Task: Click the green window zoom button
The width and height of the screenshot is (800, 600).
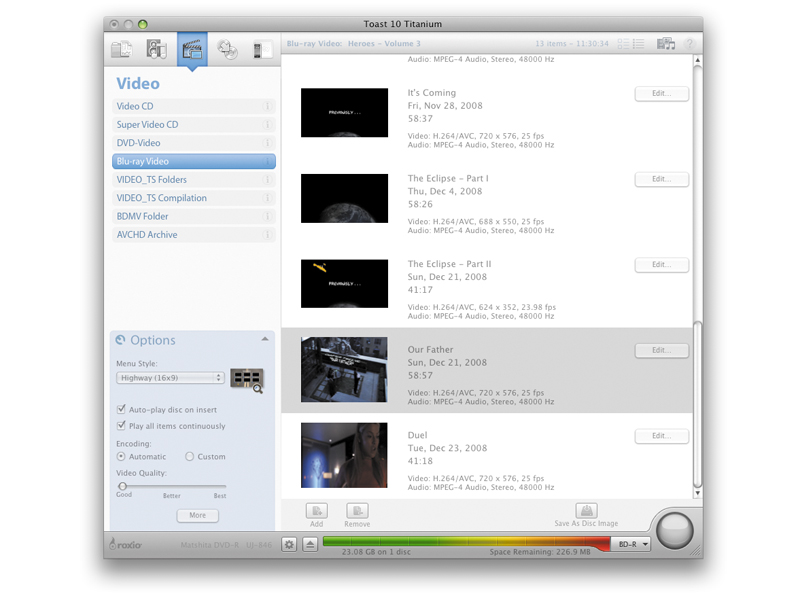Action: coord(143,24)
